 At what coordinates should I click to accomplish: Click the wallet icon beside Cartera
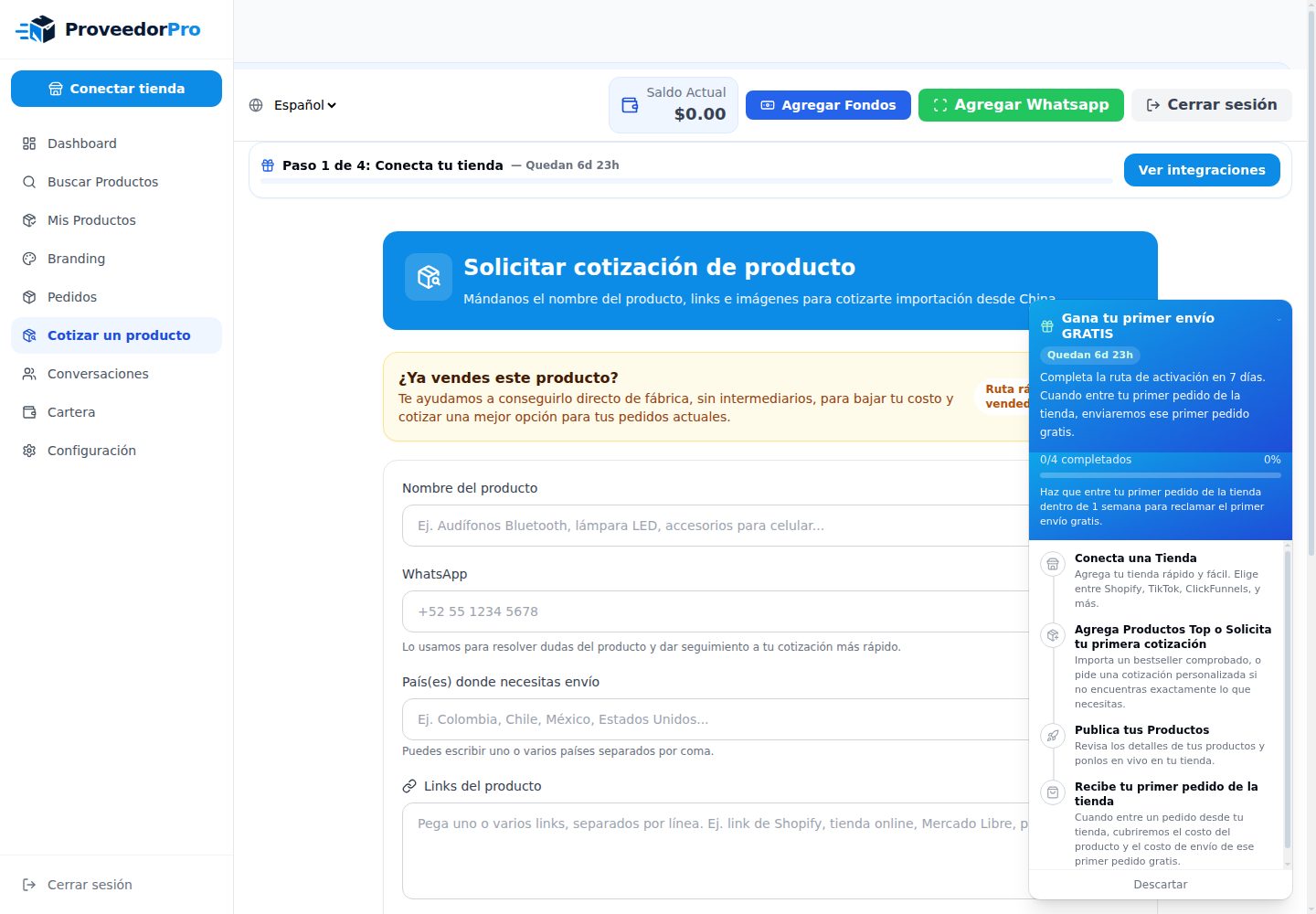click(x=29, y=412)
